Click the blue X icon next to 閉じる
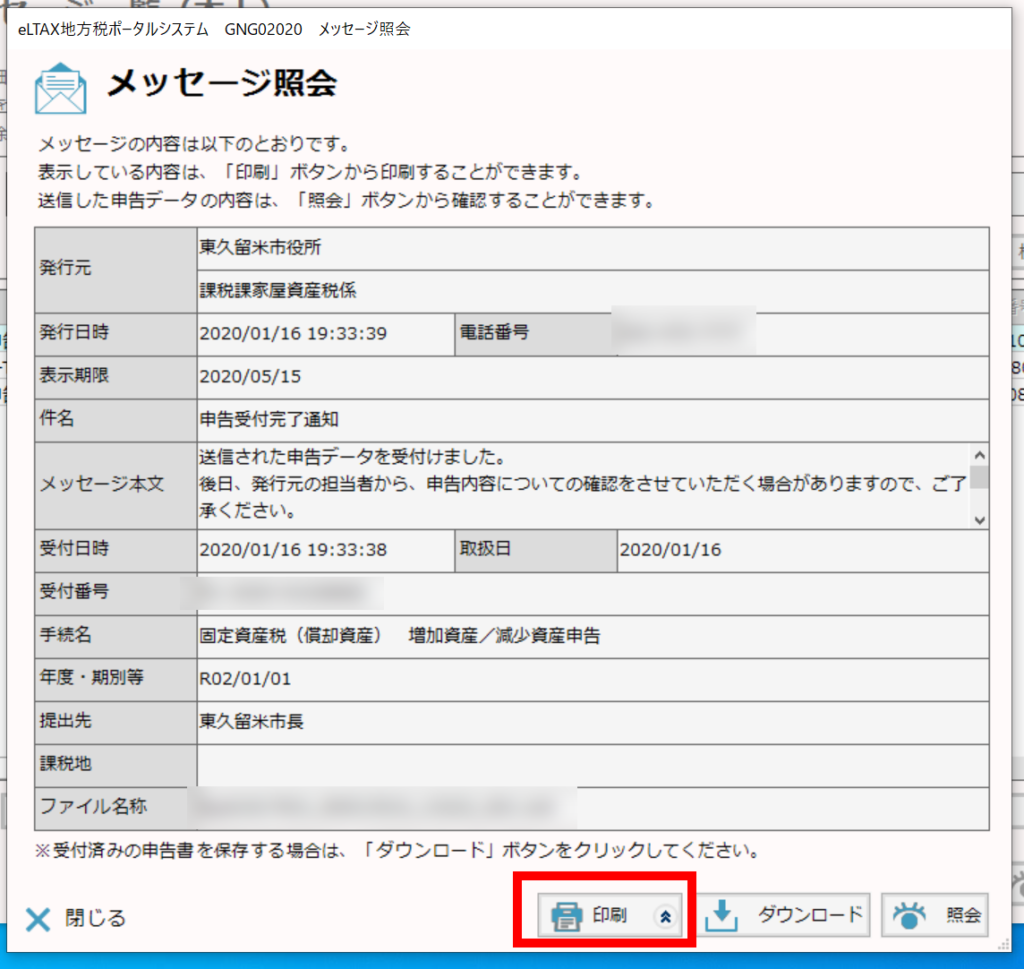The height and width of the screenshot is (969, 1024). [x=38, y=919]
